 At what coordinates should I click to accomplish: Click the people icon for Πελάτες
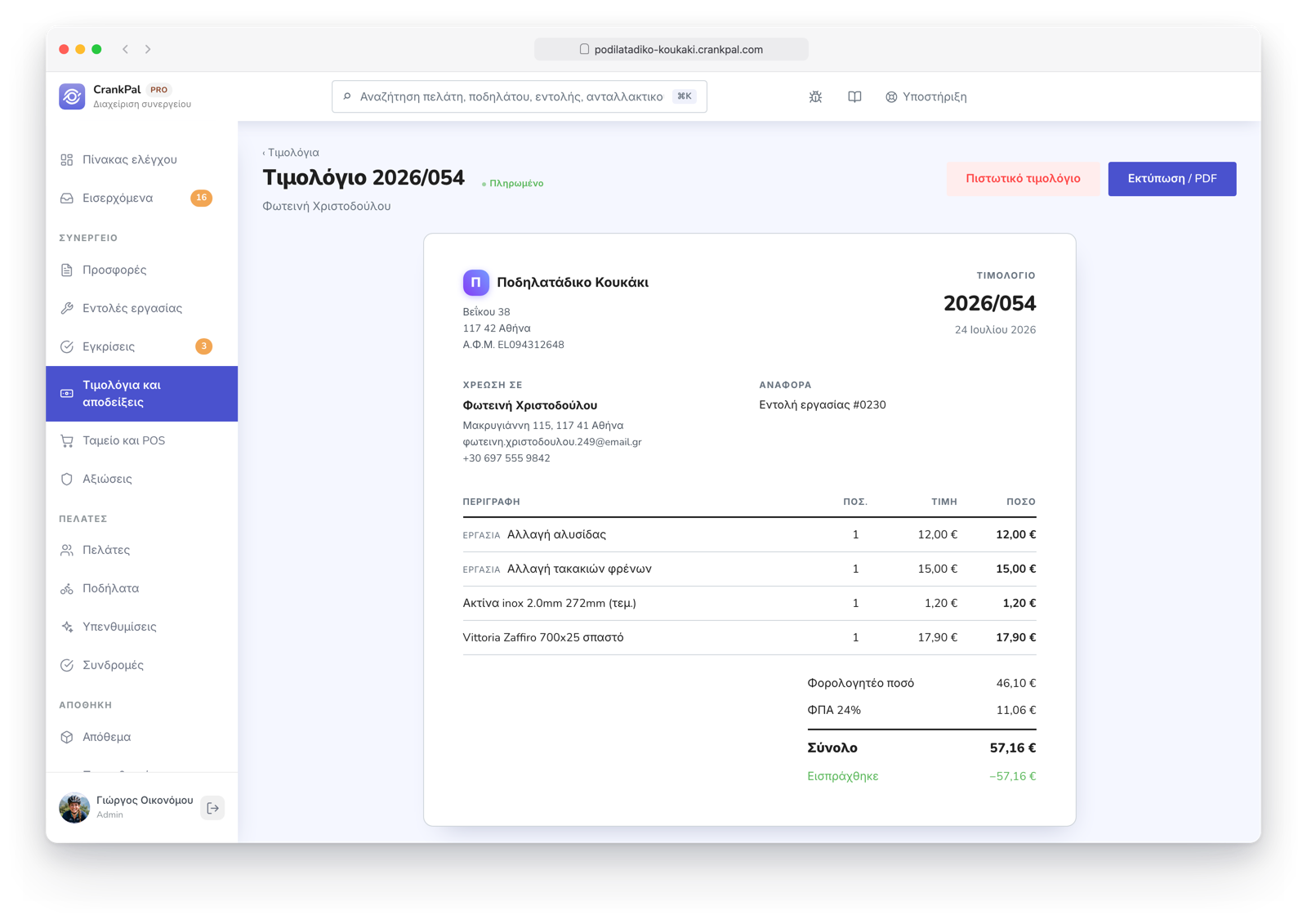pos(67,550)
